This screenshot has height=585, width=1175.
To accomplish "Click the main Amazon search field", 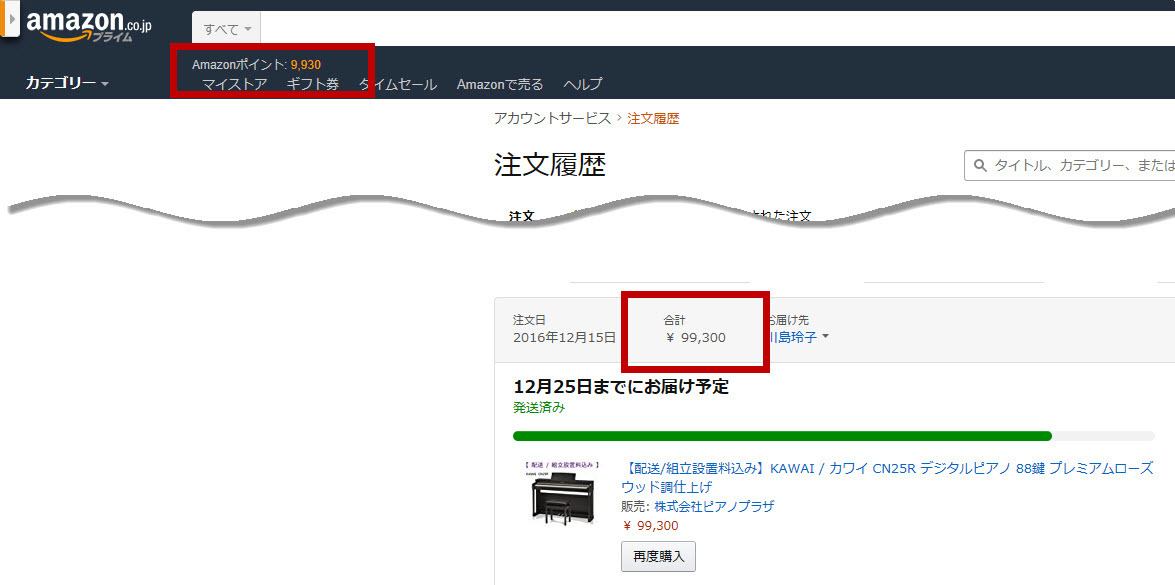I will (x=718, y=29).
